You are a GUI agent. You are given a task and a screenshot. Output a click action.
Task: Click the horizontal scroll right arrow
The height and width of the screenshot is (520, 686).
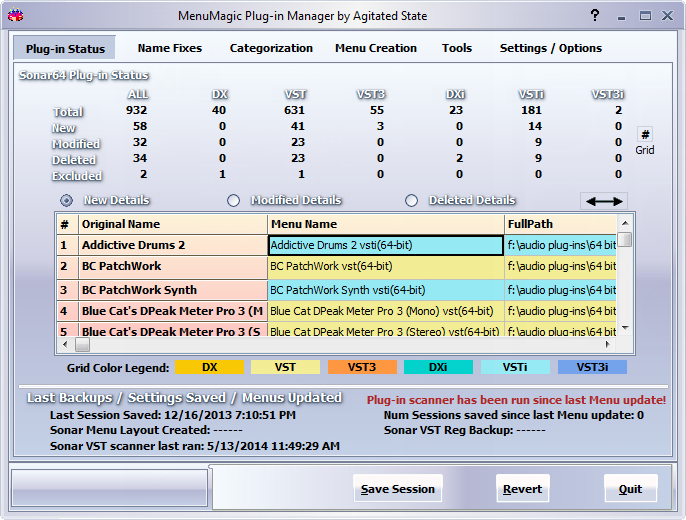(608, 345)
